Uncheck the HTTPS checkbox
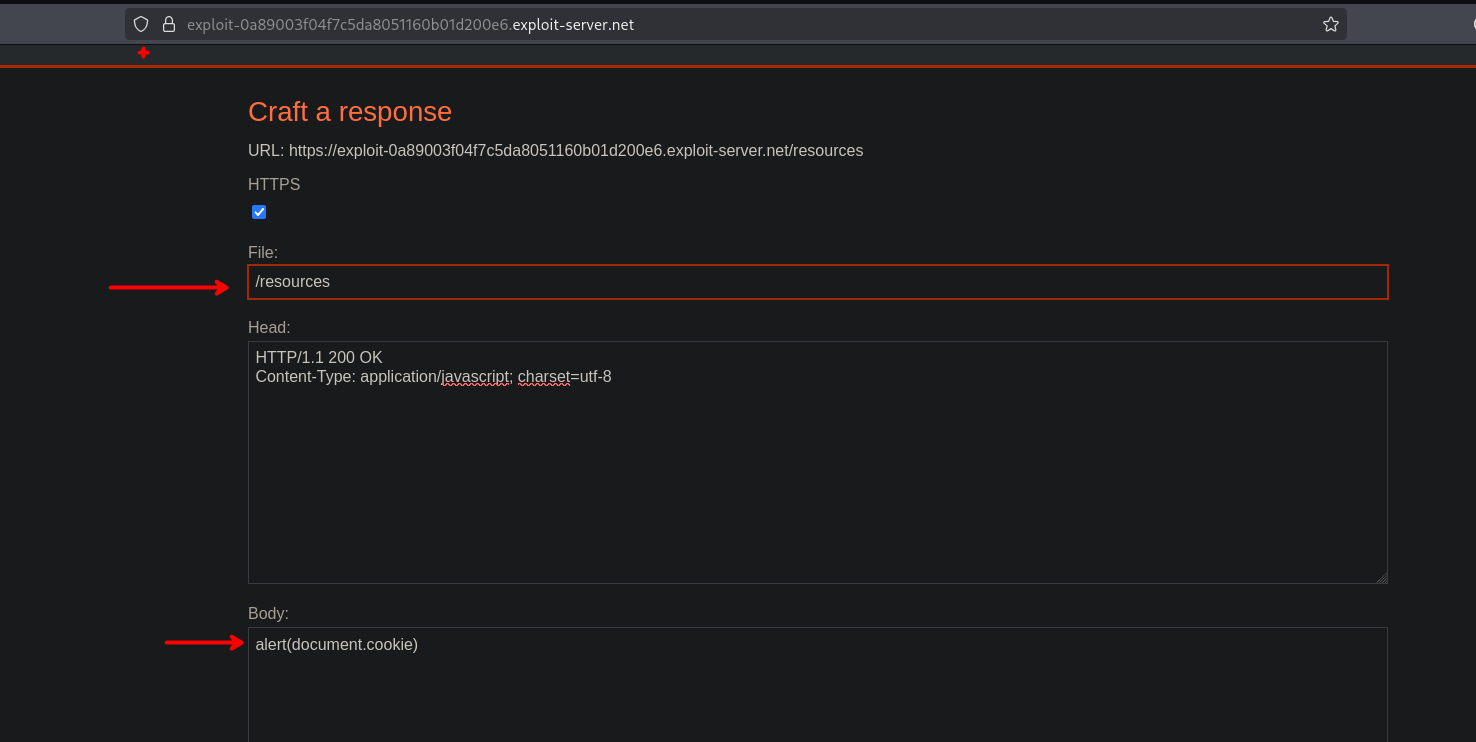Image resolution: width=1476 pixels, height=742 pixels. pos(259,212)
